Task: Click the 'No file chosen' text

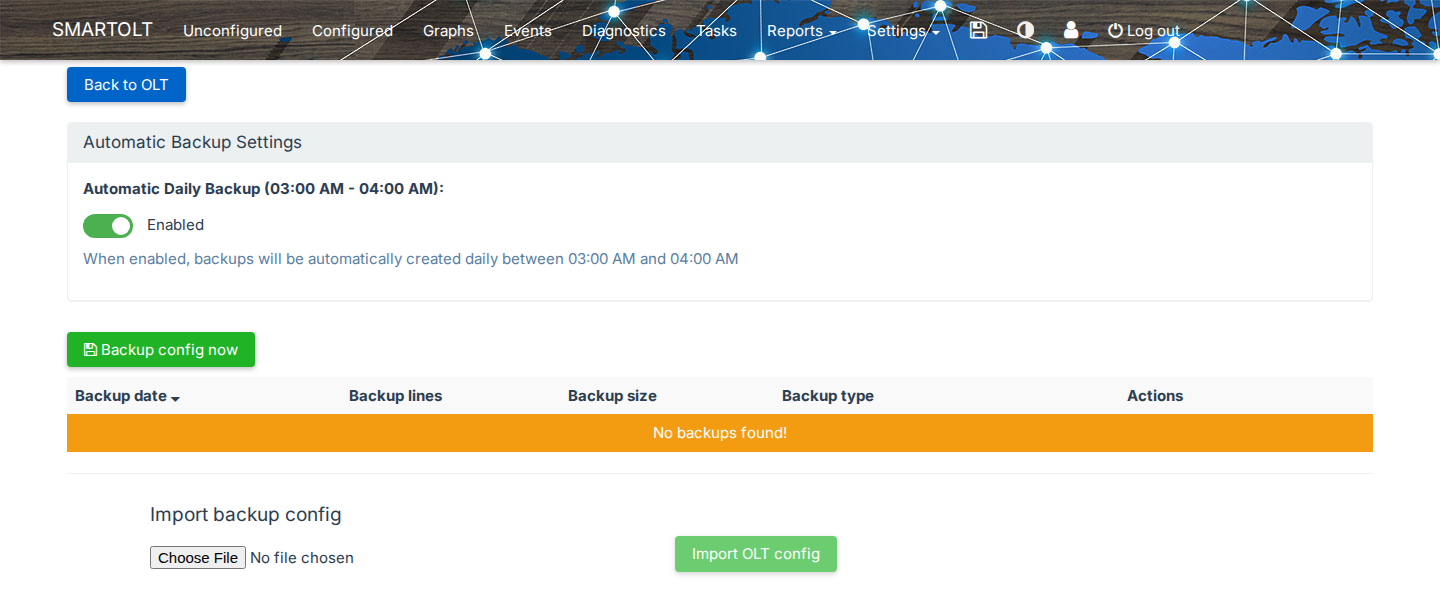Action: tap(302, 558)
